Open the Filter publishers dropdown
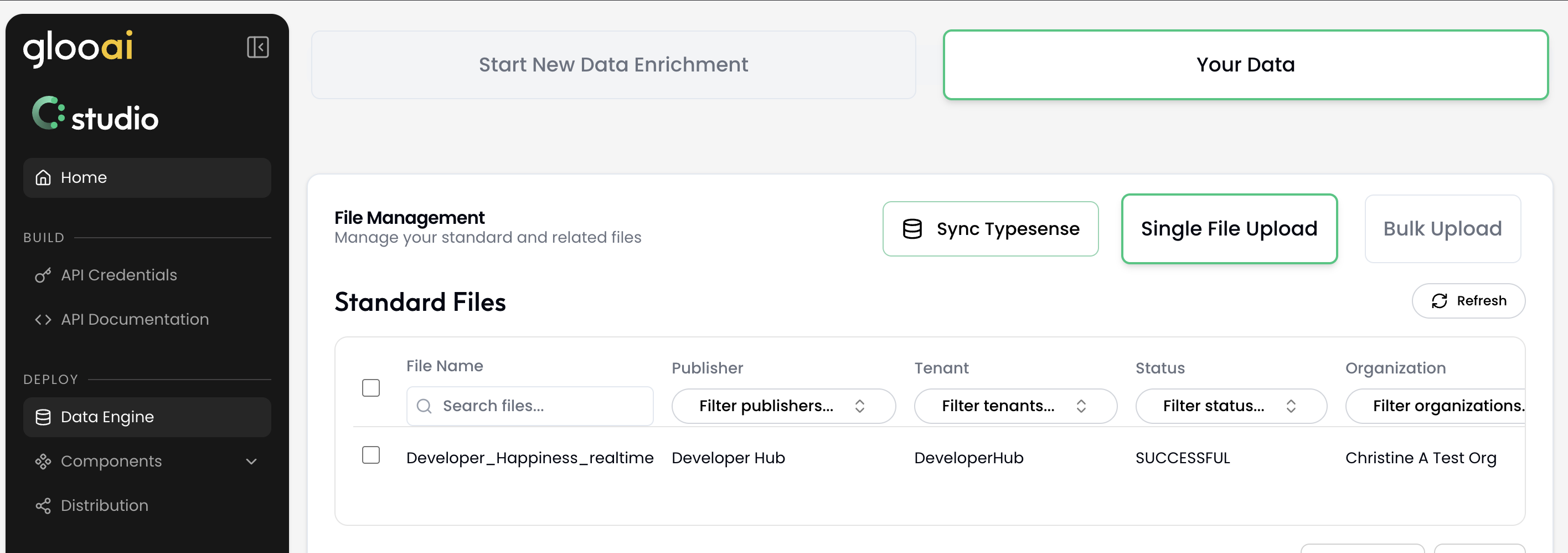The height and width of the screenshot is (553, 1568). click(783, 406)
